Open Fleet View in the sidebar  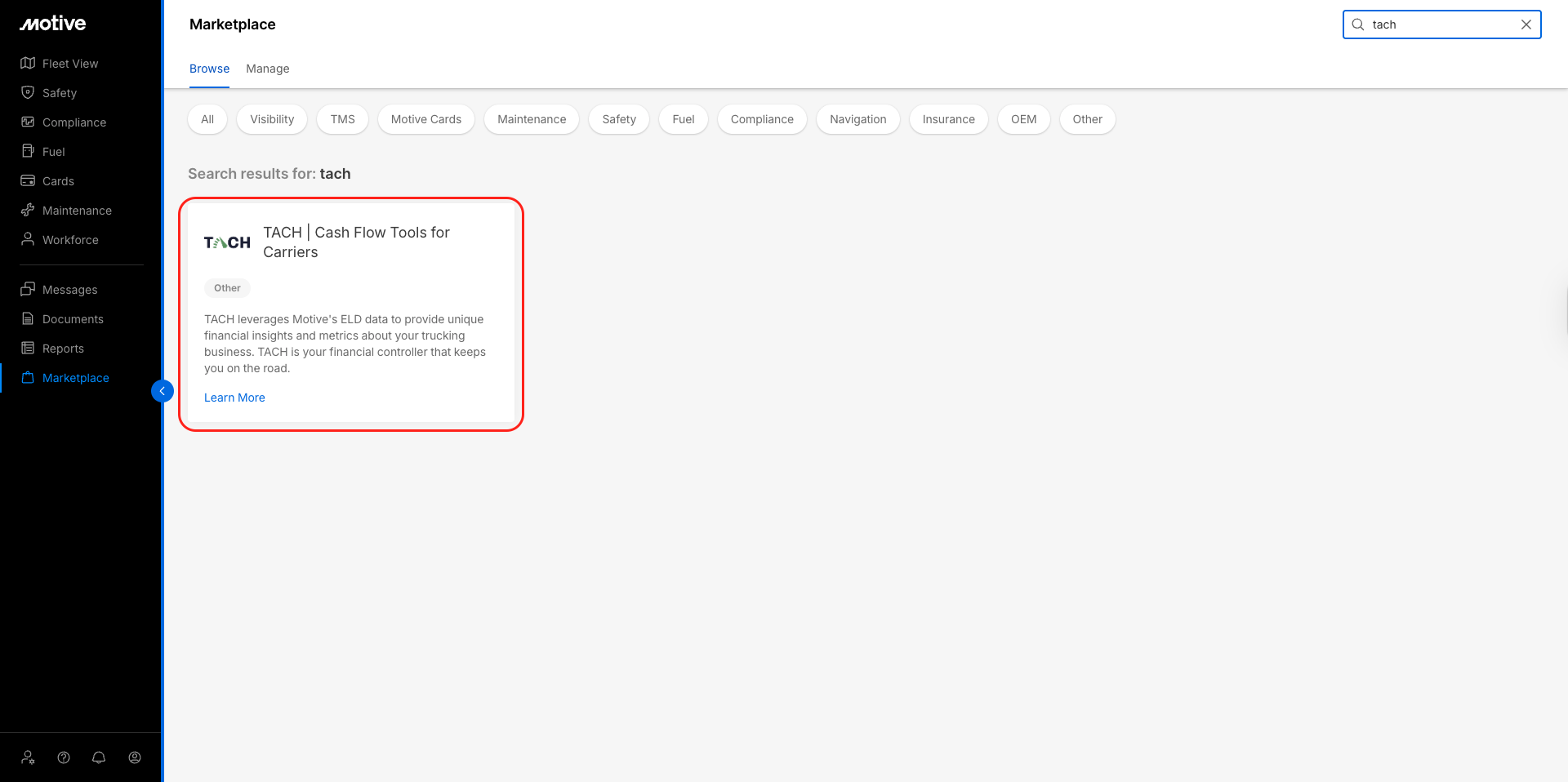click(x=70, y=64)
